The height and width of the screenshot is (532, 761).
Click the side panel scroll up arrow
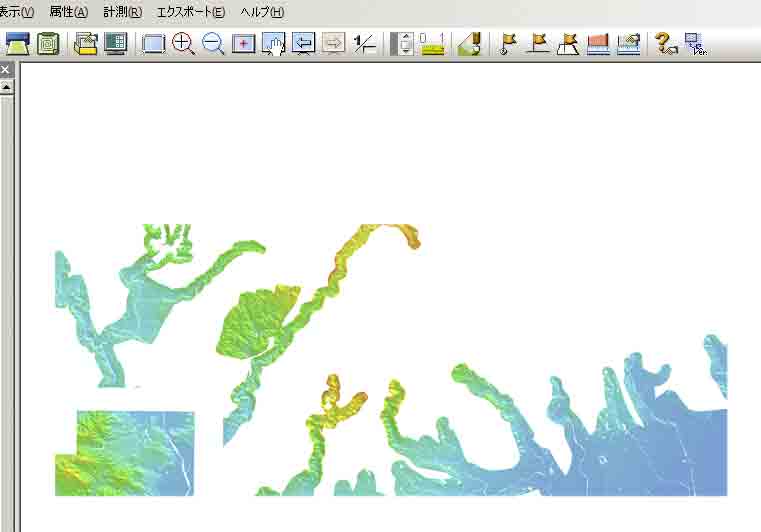(6, 87)
